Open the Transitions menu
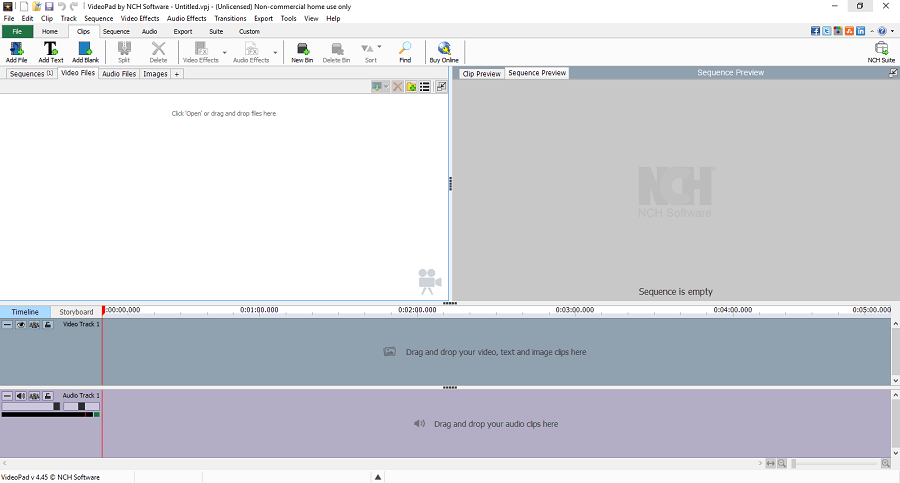 [230, 18]
